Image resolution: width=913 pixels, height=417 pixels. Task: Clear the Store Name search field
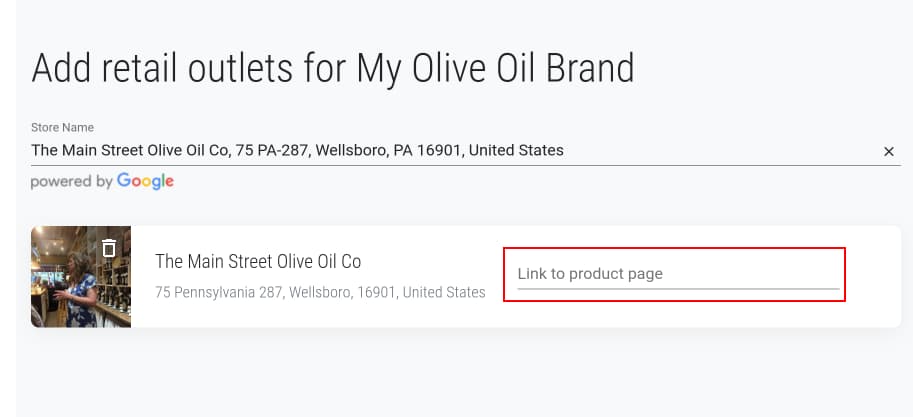coord(889,151)
